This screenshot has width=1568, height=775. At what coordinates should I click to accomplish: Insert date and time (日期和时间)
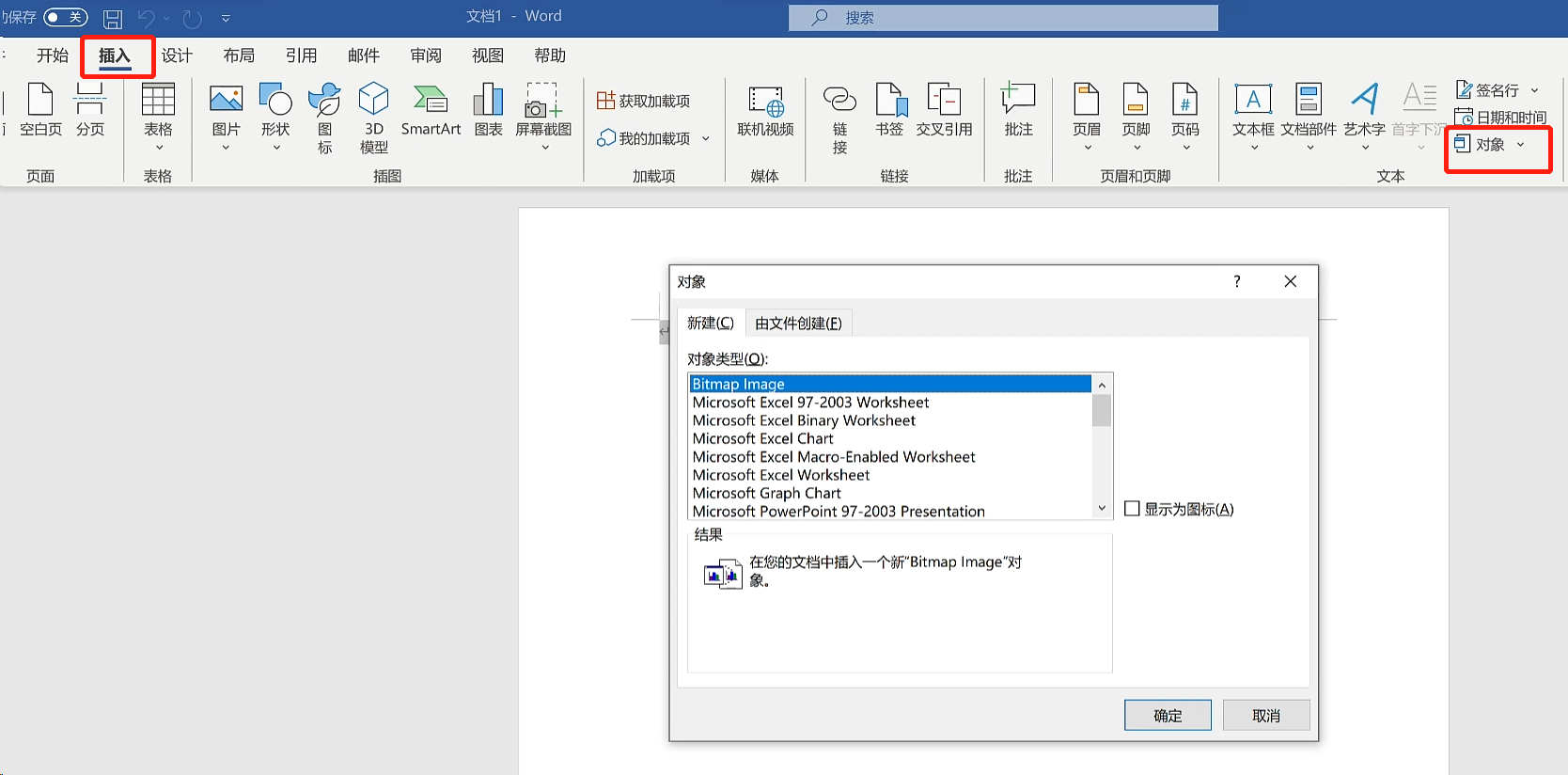1500,118
